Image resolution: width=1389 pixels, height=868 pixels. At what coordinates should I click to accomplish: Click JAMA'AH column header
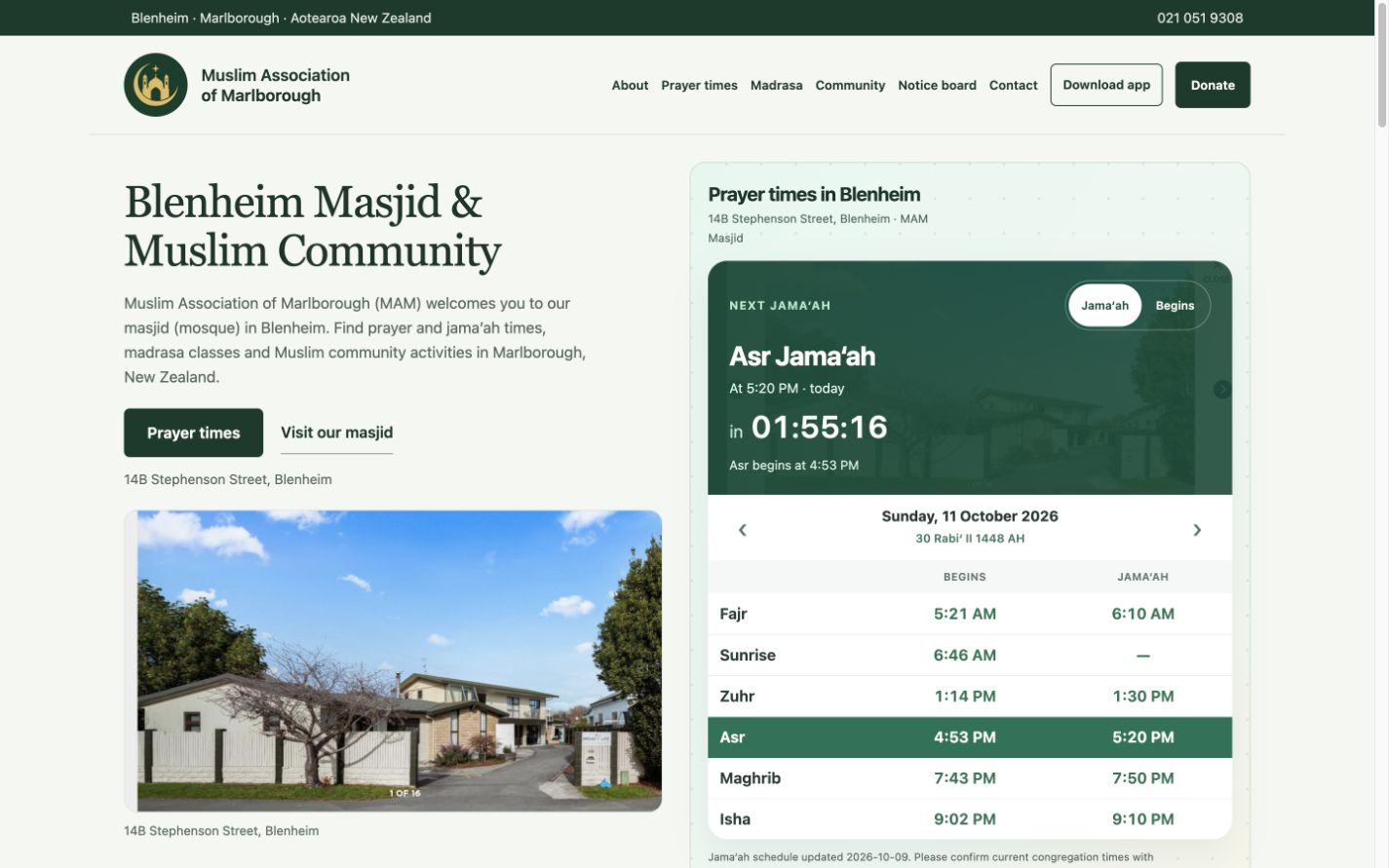[1142, 577]
